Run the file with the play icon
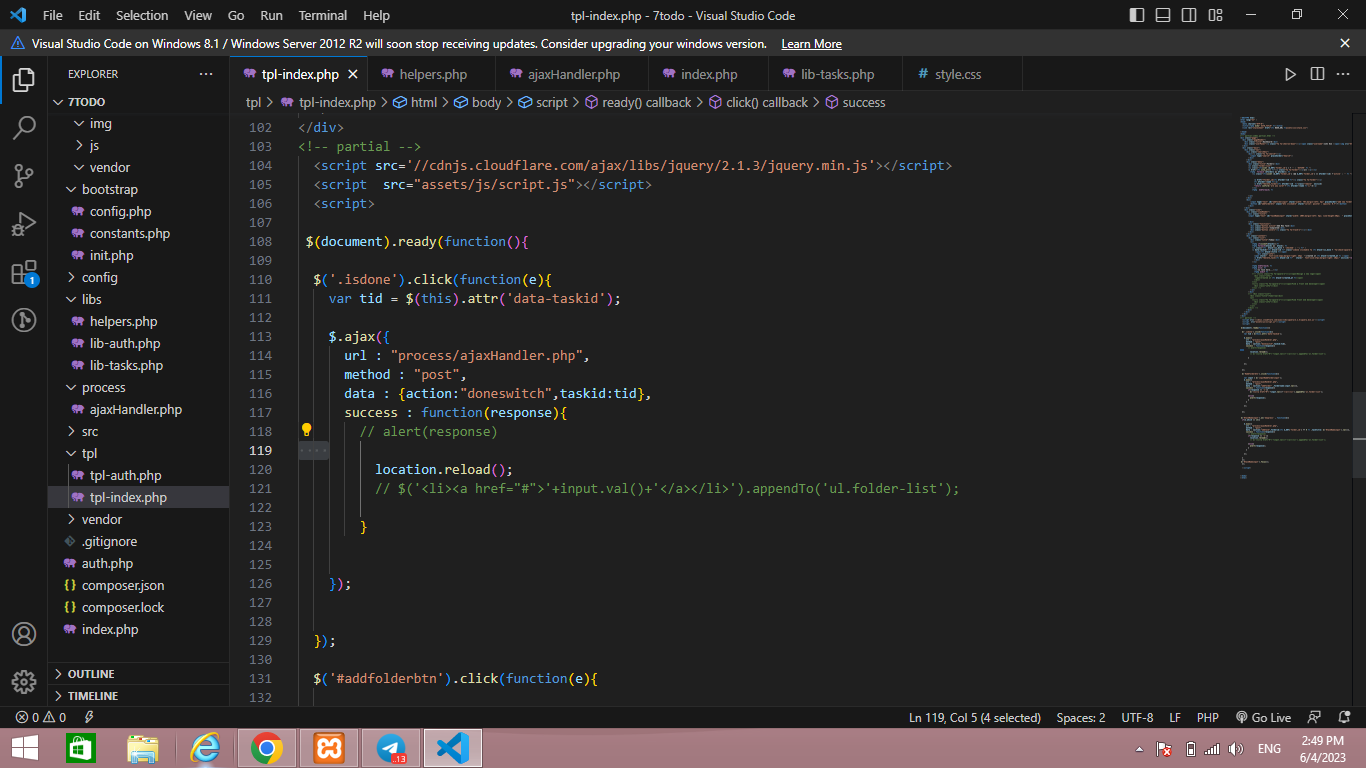The width and height of the screenshot is (1366, 768). click(x=1291, y=74)
